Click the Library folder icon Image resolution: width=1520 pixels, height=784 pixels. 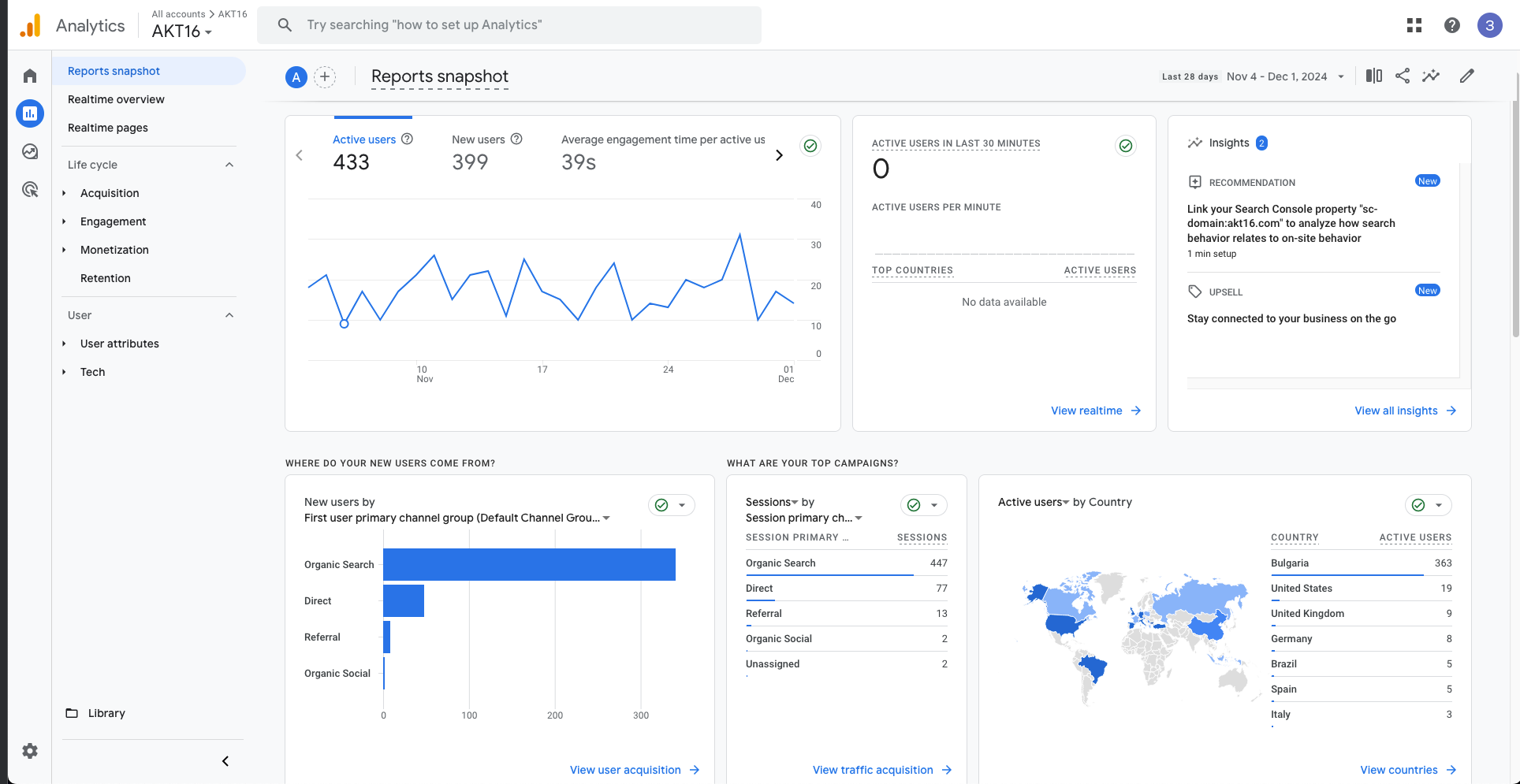[x=72, y=713]
